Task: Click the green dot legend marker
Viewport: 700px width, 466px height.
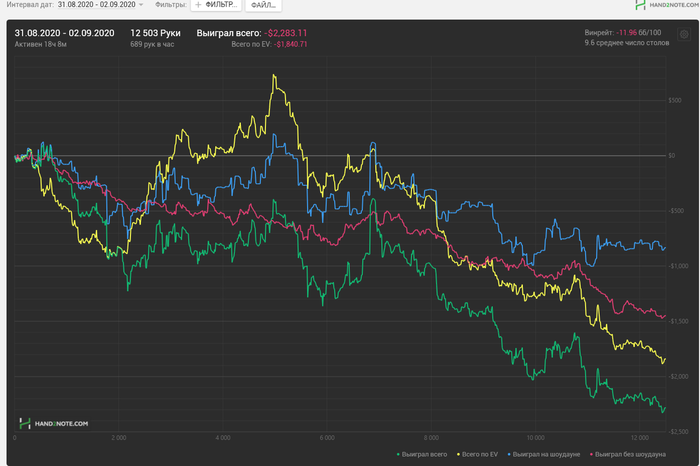Action: [x=399, y=454]
